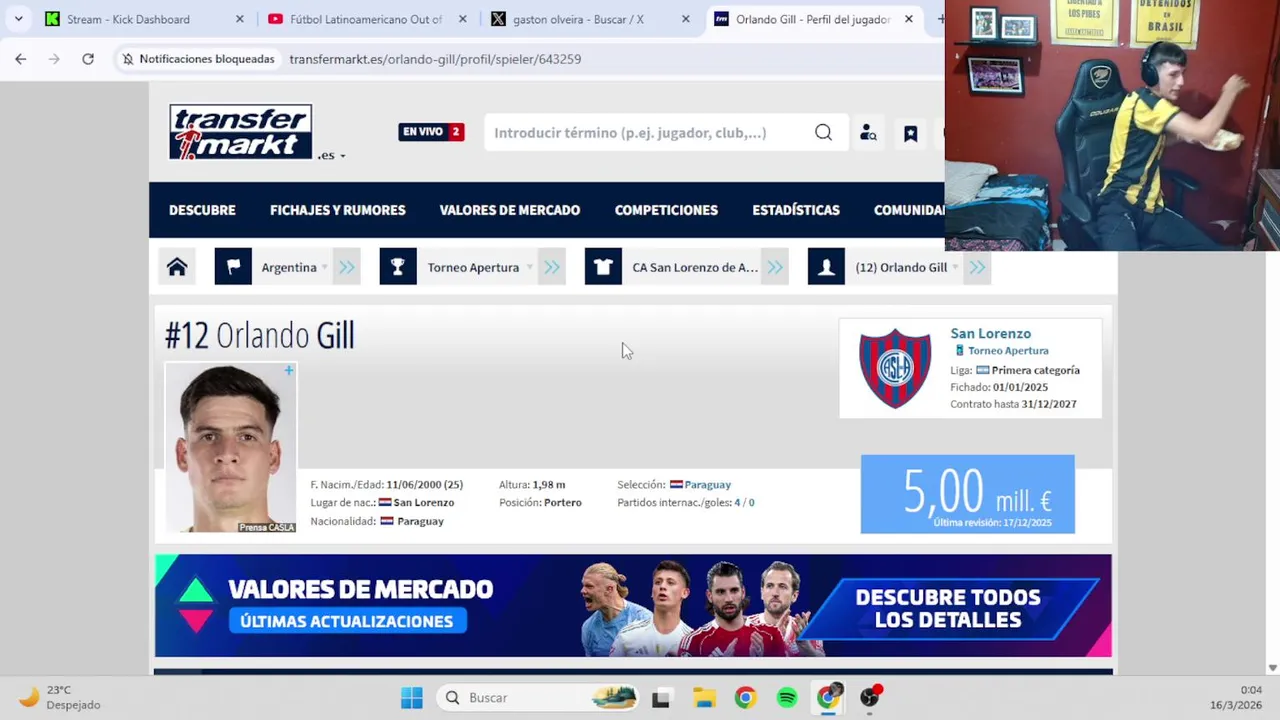Screen dimensions: 1280x720
Task: Open the Windows Start menu
Action: click(411, 697)
